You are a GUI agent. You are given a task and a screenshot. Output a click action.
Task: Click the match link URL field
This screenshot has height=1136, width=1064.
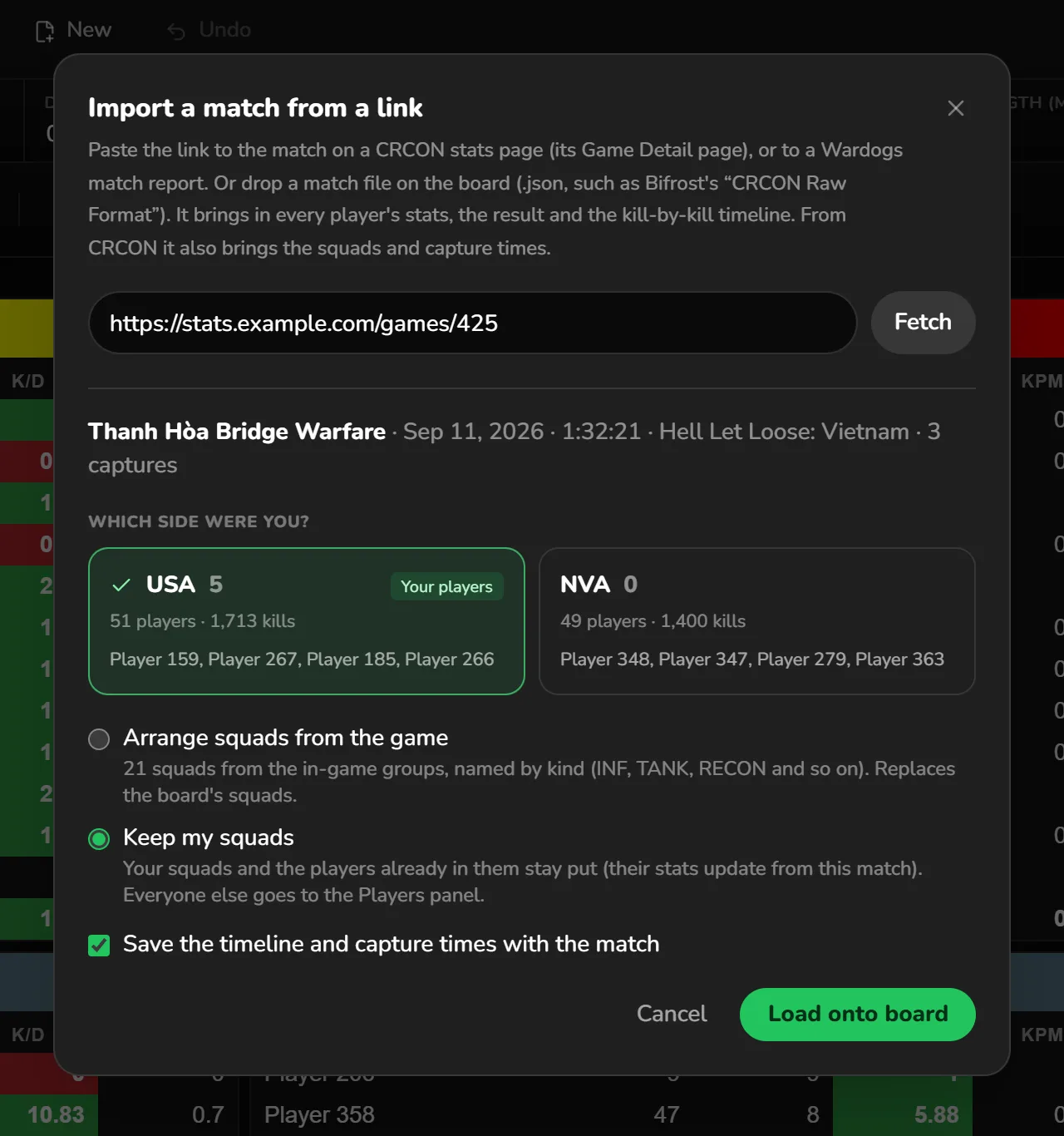tap(472, 323)
